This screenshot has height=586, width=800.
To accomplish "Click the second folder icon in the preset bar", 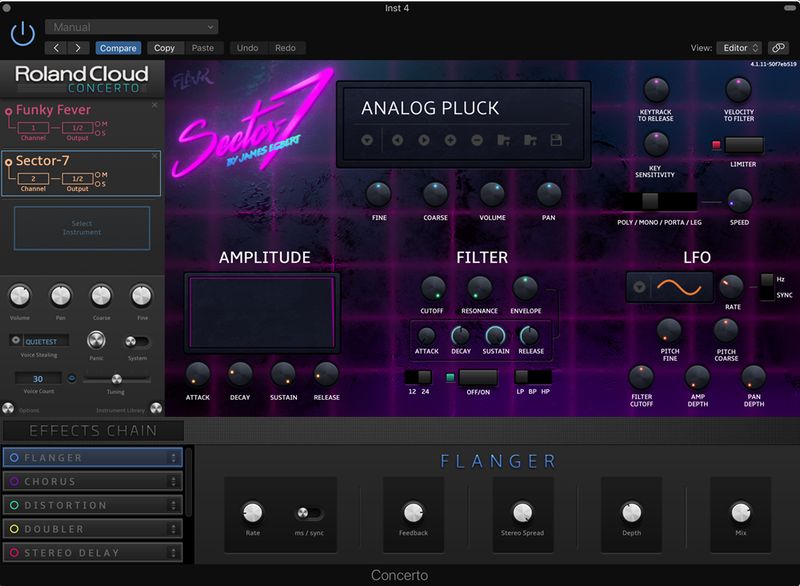I will coord(530,140).
